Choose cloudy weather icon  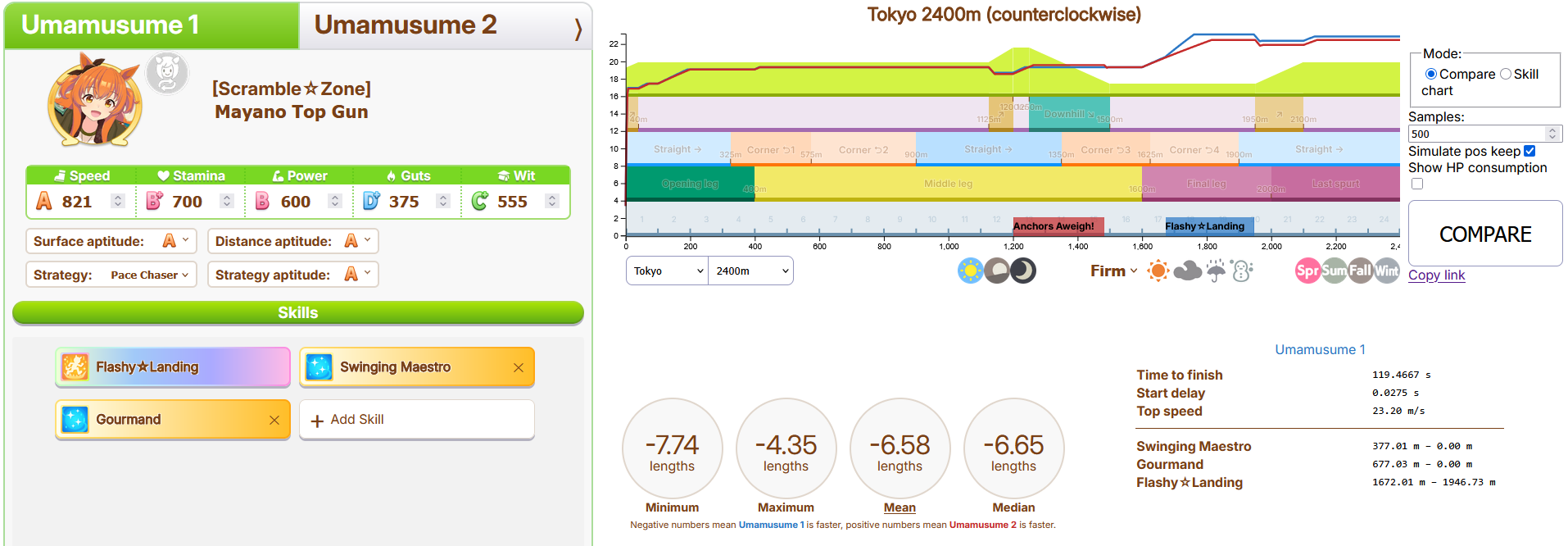coord(1187,271)
